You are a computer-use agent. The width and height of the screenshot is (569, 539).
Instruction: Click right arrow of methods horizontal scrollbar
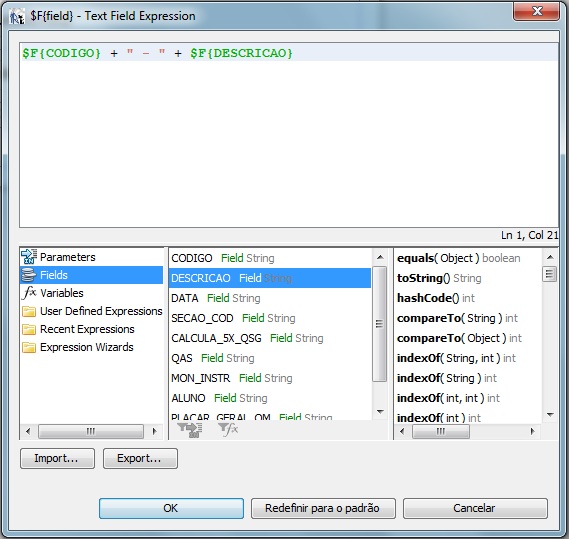tap(532, 431)
